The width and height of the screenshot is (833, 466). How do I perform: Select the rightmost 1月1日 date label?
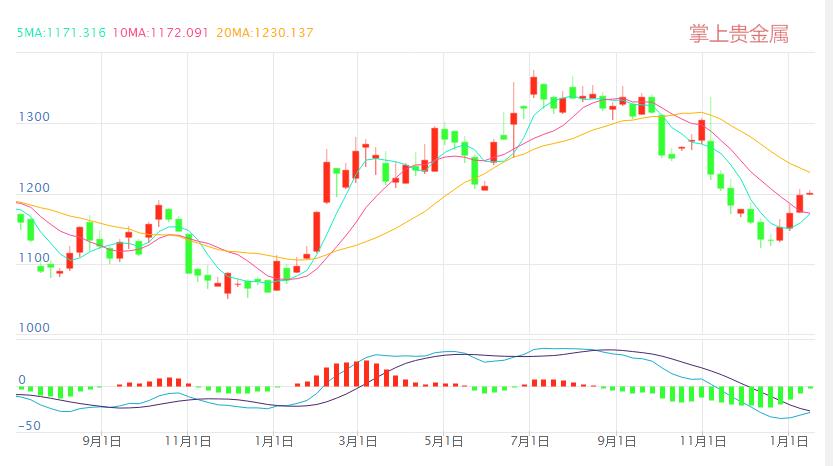coord(789,440)
